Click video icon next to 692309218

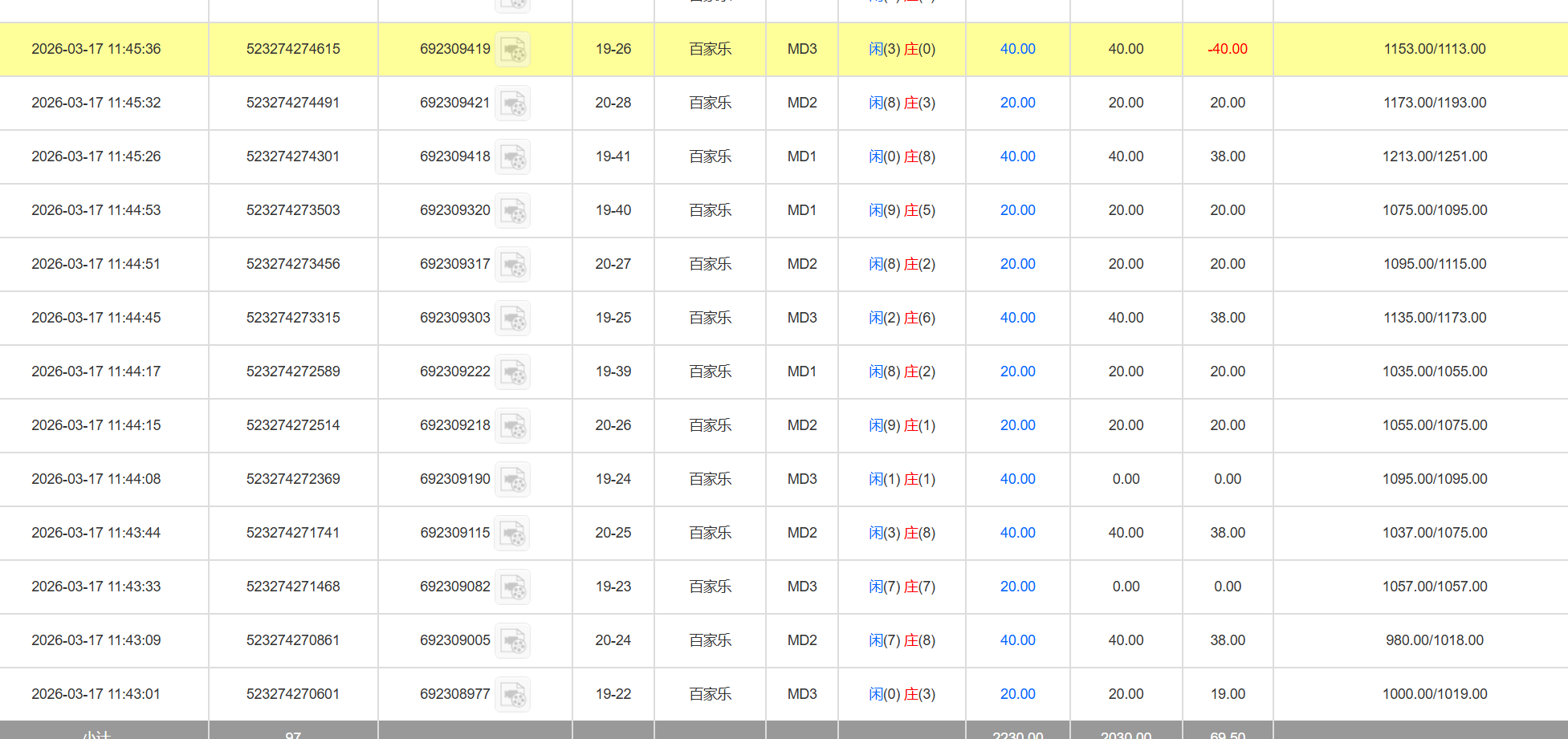[x=512, y=426]
